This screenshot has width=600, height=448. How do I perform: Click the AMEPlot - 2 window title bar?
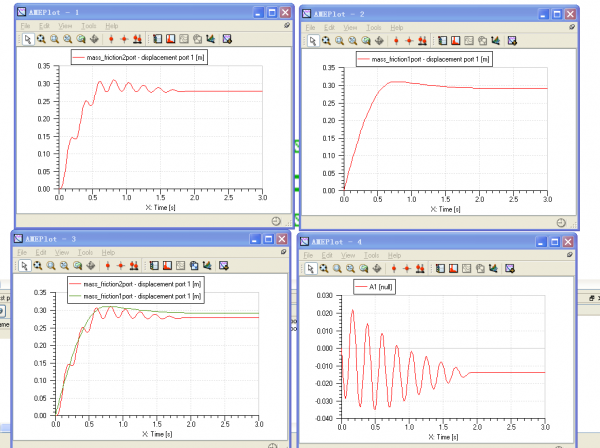(420, 12)
